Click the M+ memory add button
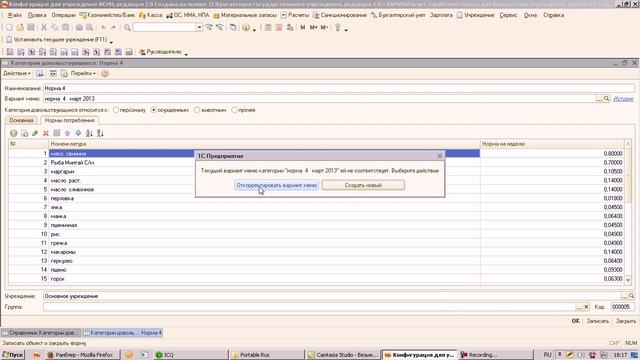 tap(313, 27)
